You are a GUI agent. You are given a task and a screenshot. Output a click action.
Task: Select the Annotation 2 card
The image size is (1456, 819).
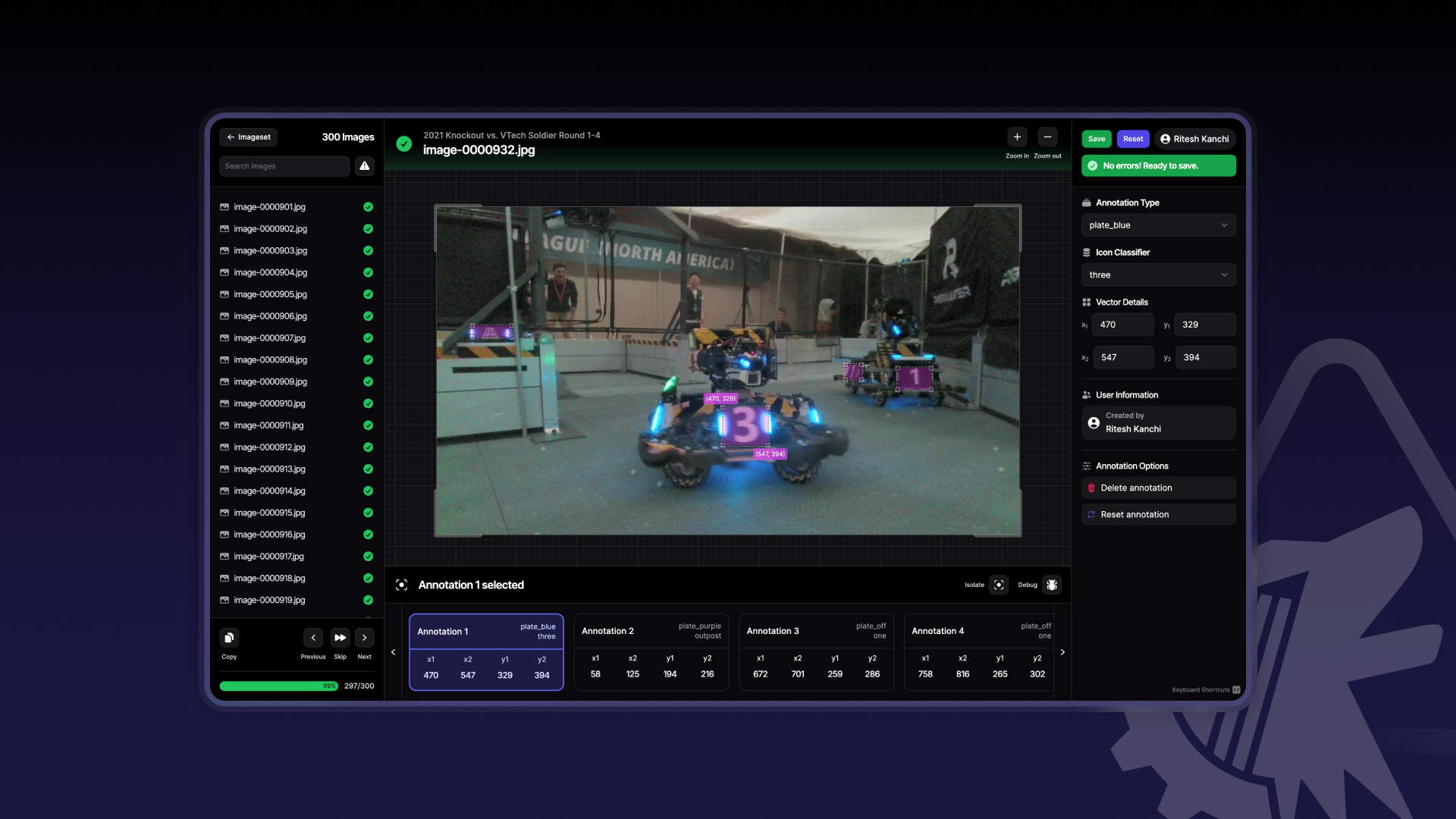651,651
